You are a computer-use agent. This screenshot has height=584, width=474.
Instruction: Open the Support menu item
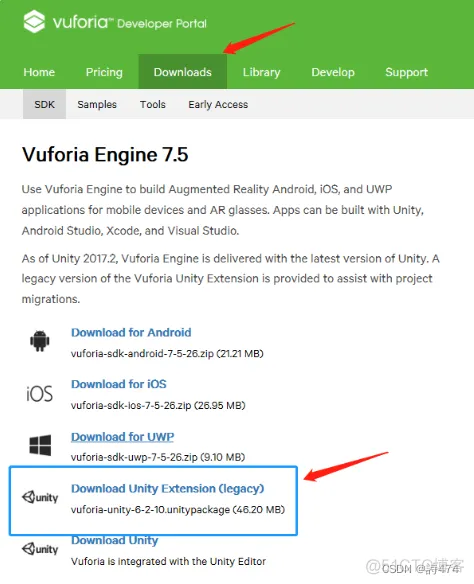pyautogui.click(x=407, y=72)
